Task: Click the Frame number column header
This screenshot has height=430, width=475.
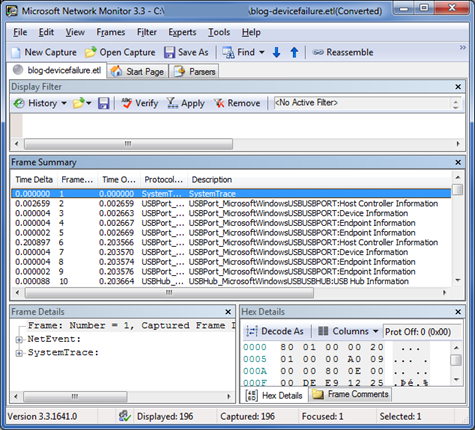Action: click(77, 180)
